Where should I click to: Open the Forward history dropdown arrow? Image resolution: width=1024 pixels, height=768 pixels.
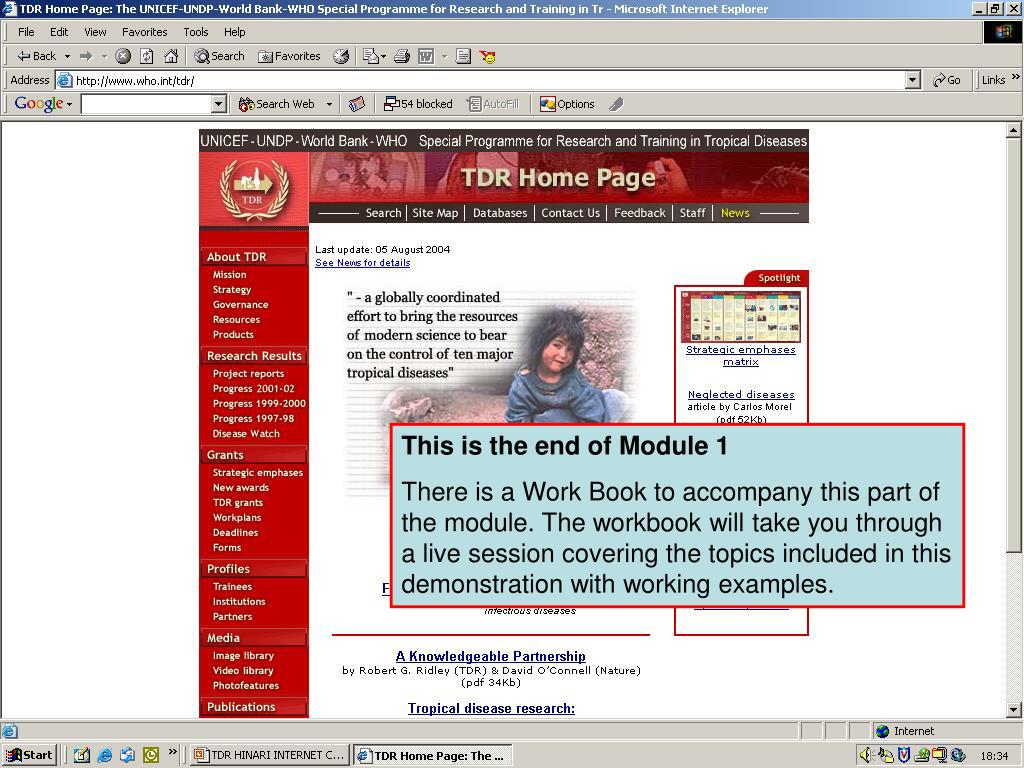(104, 57)
